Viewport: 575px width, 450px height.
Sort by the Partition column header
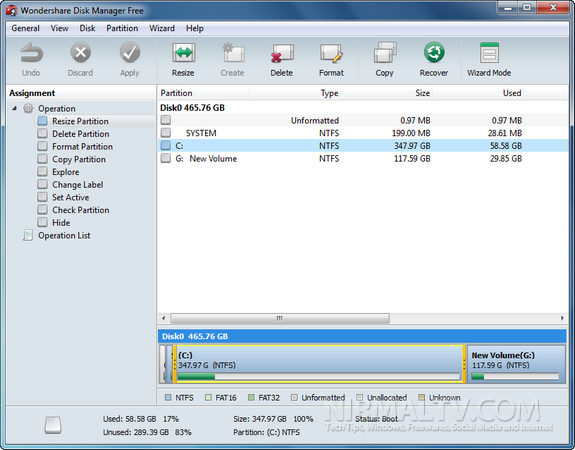[204, 93]
